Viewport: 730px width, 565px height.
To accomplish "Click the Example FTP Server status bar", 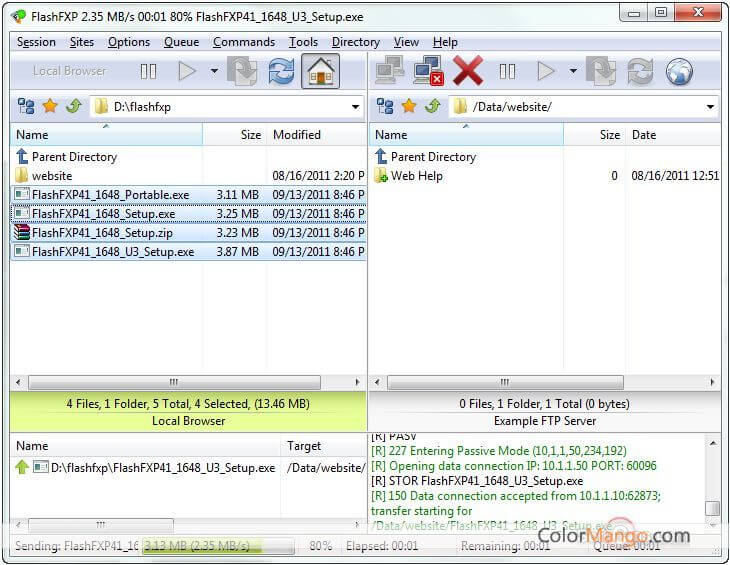I will tap(545, 412).
